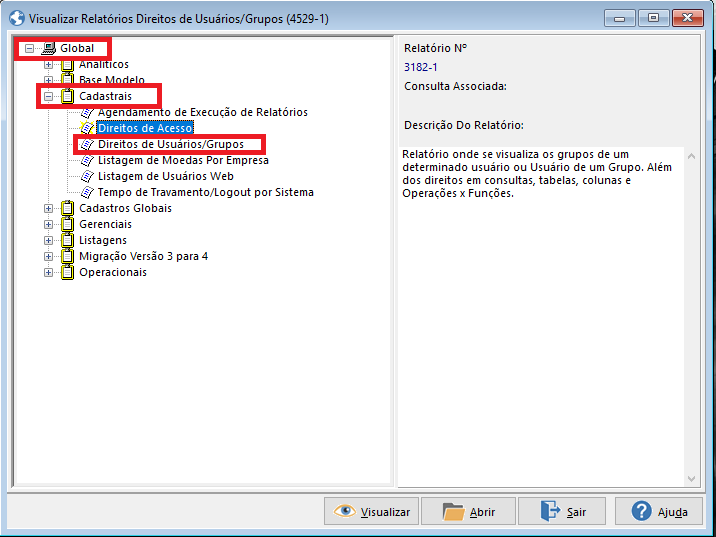Screen dimensions: 716x537
Task: Select Migração Versão 3 para 4 label
Action: coord(143,256)
